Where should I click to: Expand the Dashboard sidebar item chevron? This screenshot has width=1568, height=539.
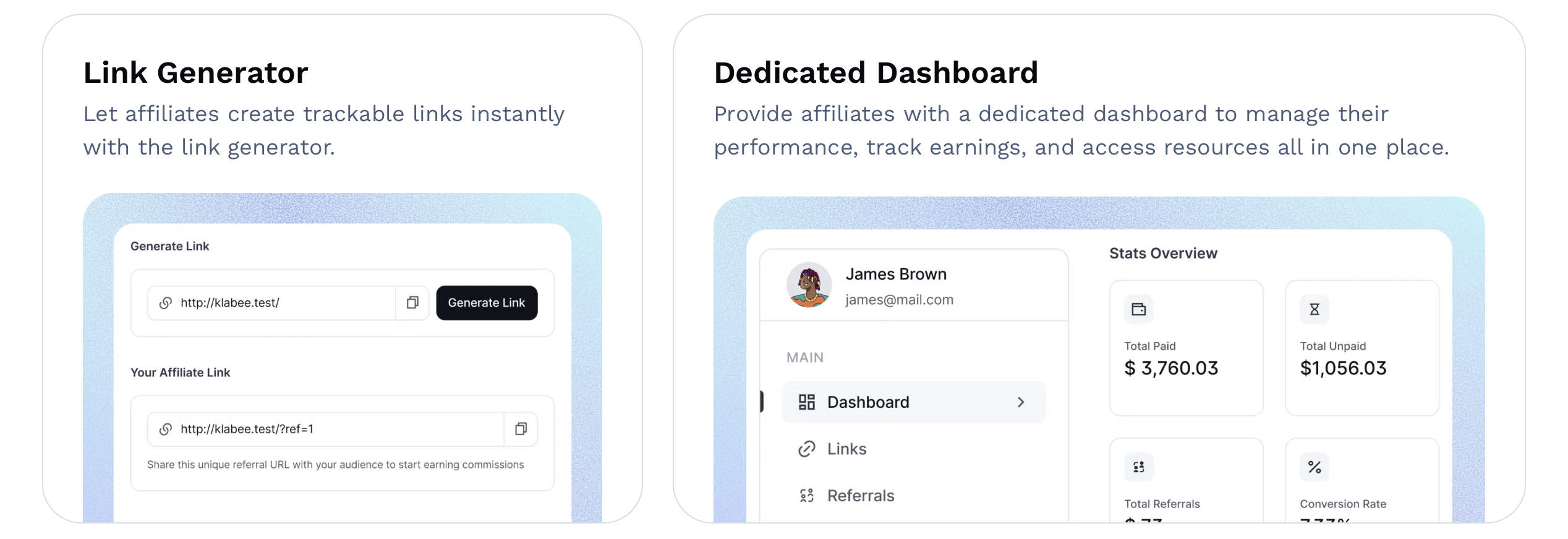click(1020, 402)
